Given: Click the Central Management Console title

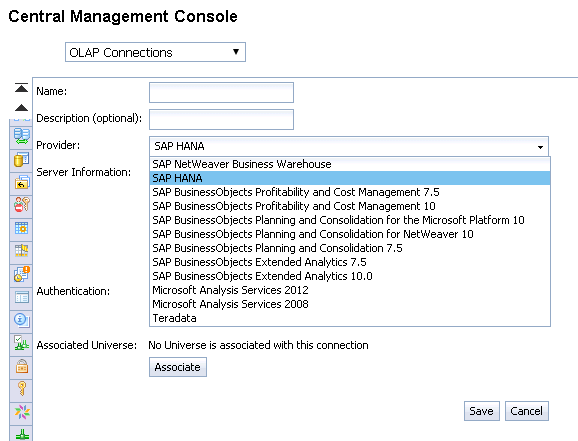Looking at the screenshot, I should click(x=123, y=17).
